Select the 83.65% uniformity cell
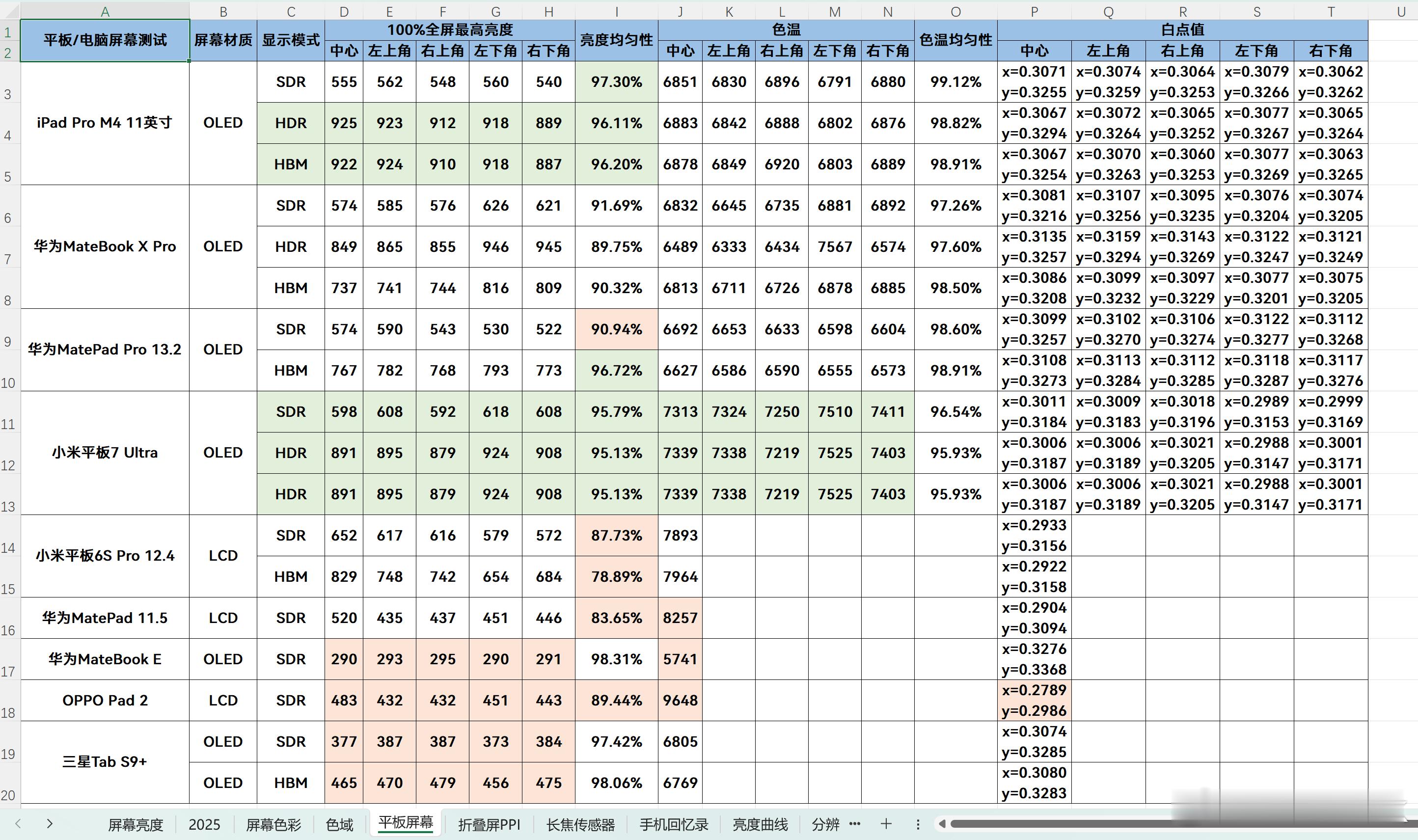Image resolution: width=1418 pixels, height=840 pixels. [617, 618]
